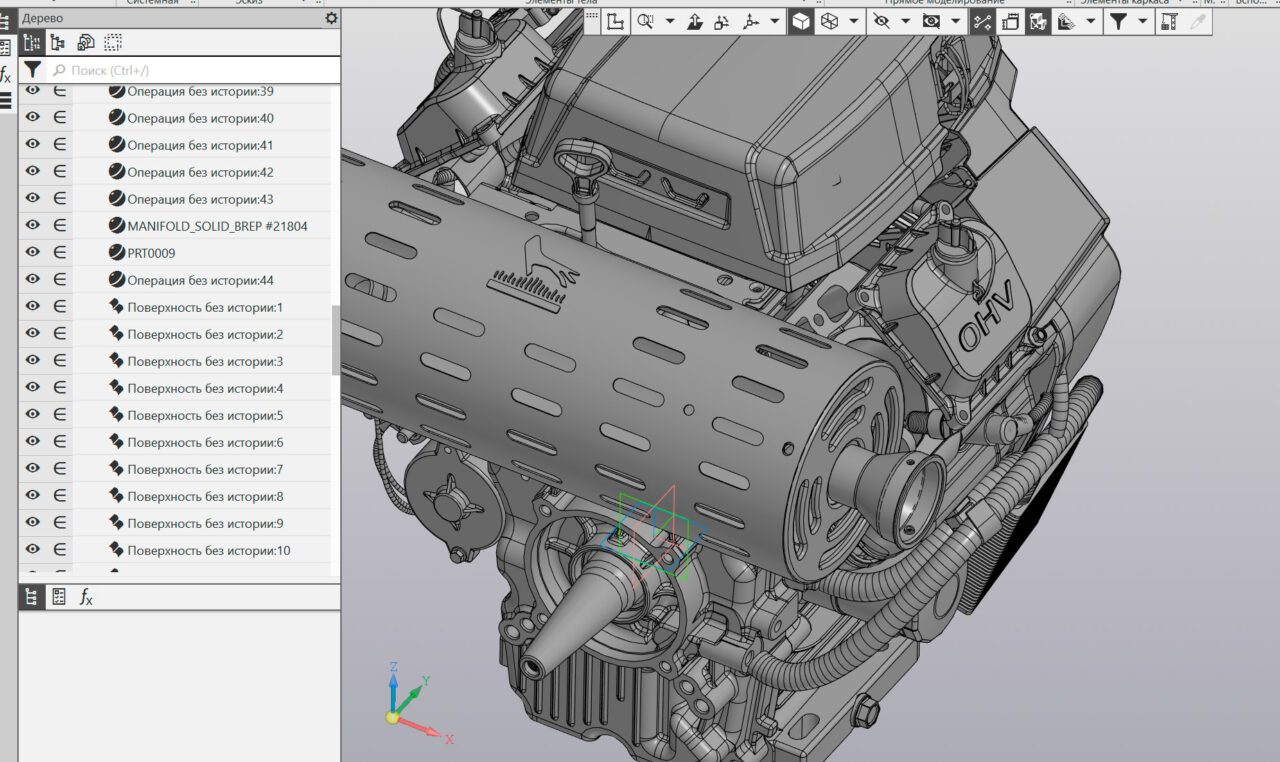1280x762 pixels.
Task: Open the dropdown beside the view toolbar funnel
Action: (1143, 21)
